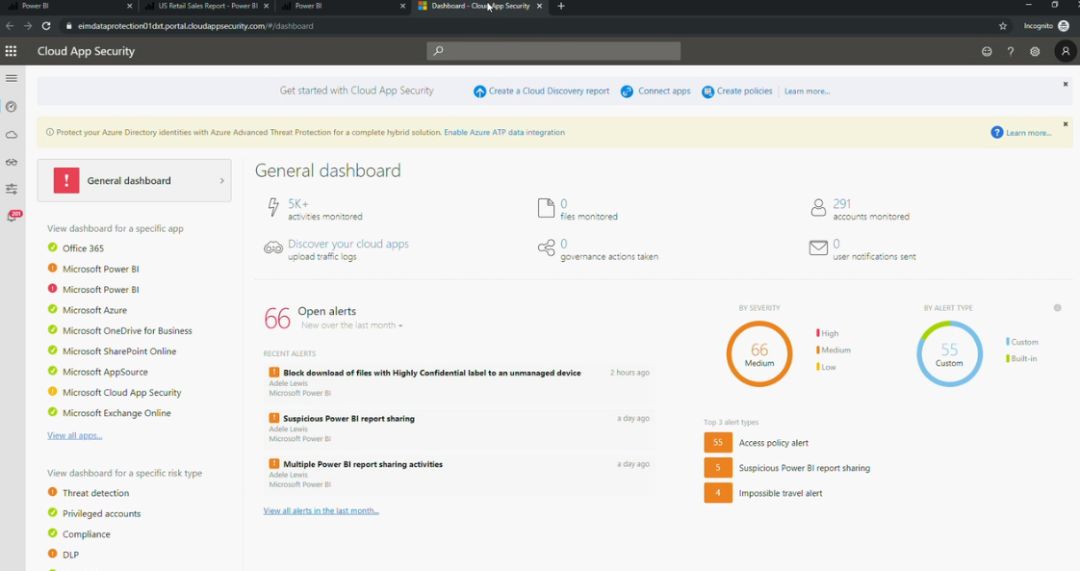The width and height of the screenshot is (1080, 571).
Task: Click the alert widget settings dot icon
Action: 1057,308
